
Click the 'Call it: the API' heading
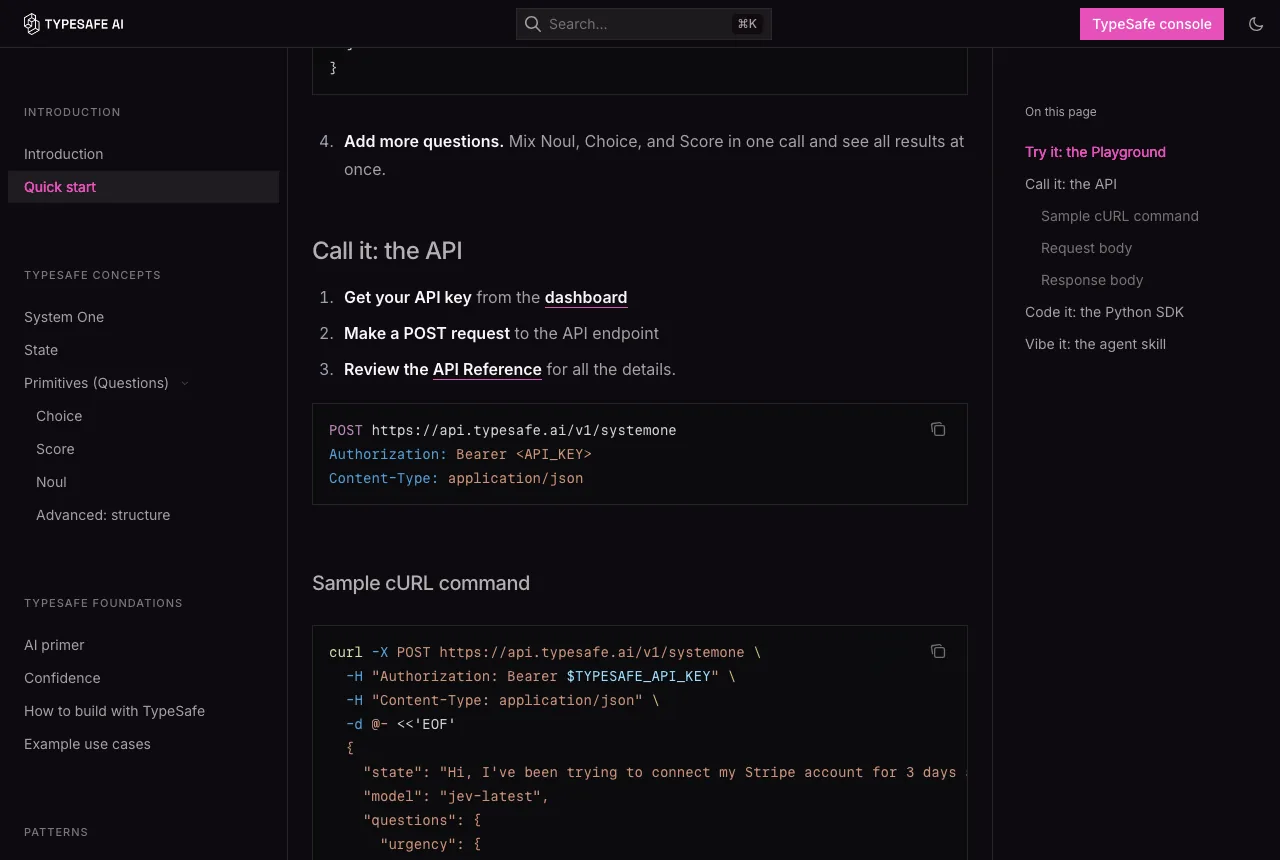(387, 250)
